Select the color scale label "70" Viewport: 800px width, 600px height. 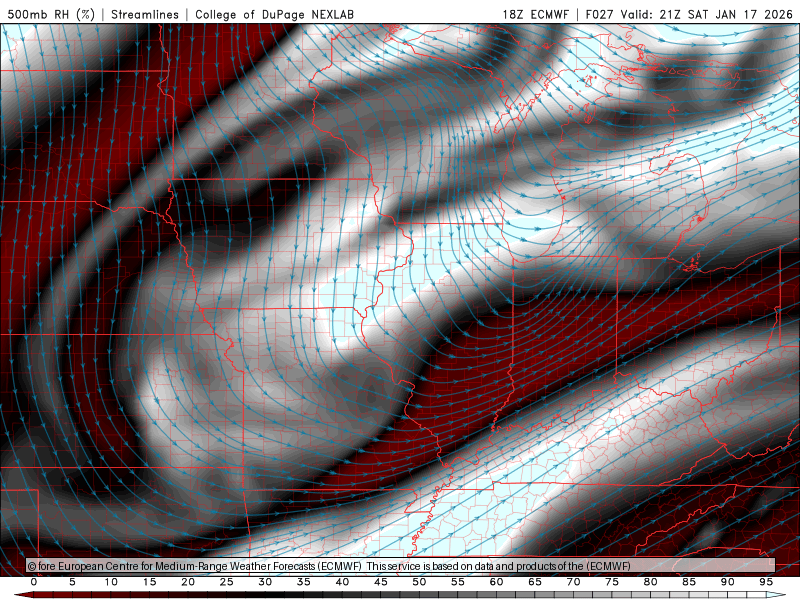[573, 582]
